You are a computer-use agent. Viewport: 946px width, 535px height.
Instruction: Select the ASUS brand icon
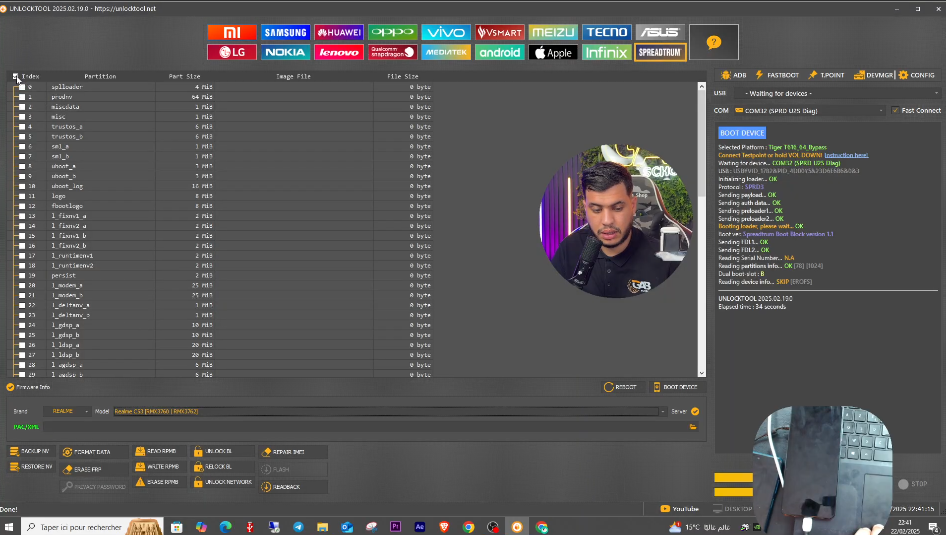click(x=660, y=32)
